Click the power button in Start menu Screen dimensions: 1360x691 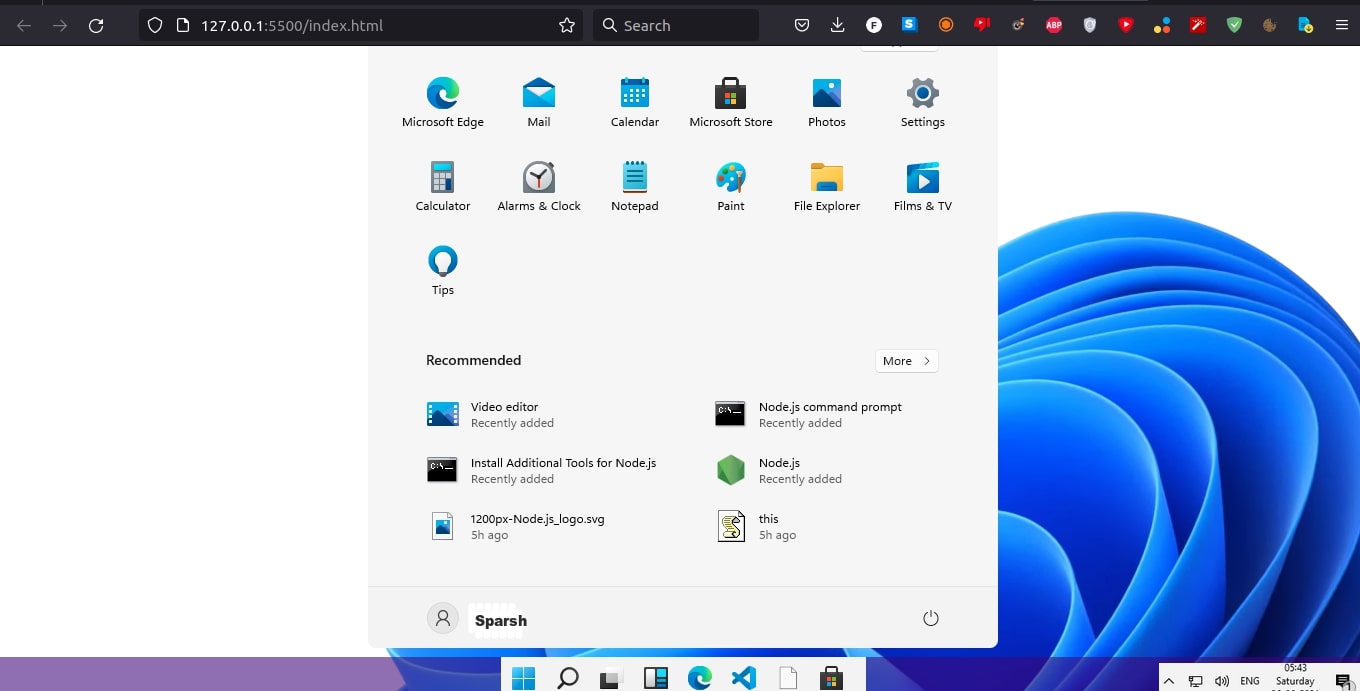931,618
